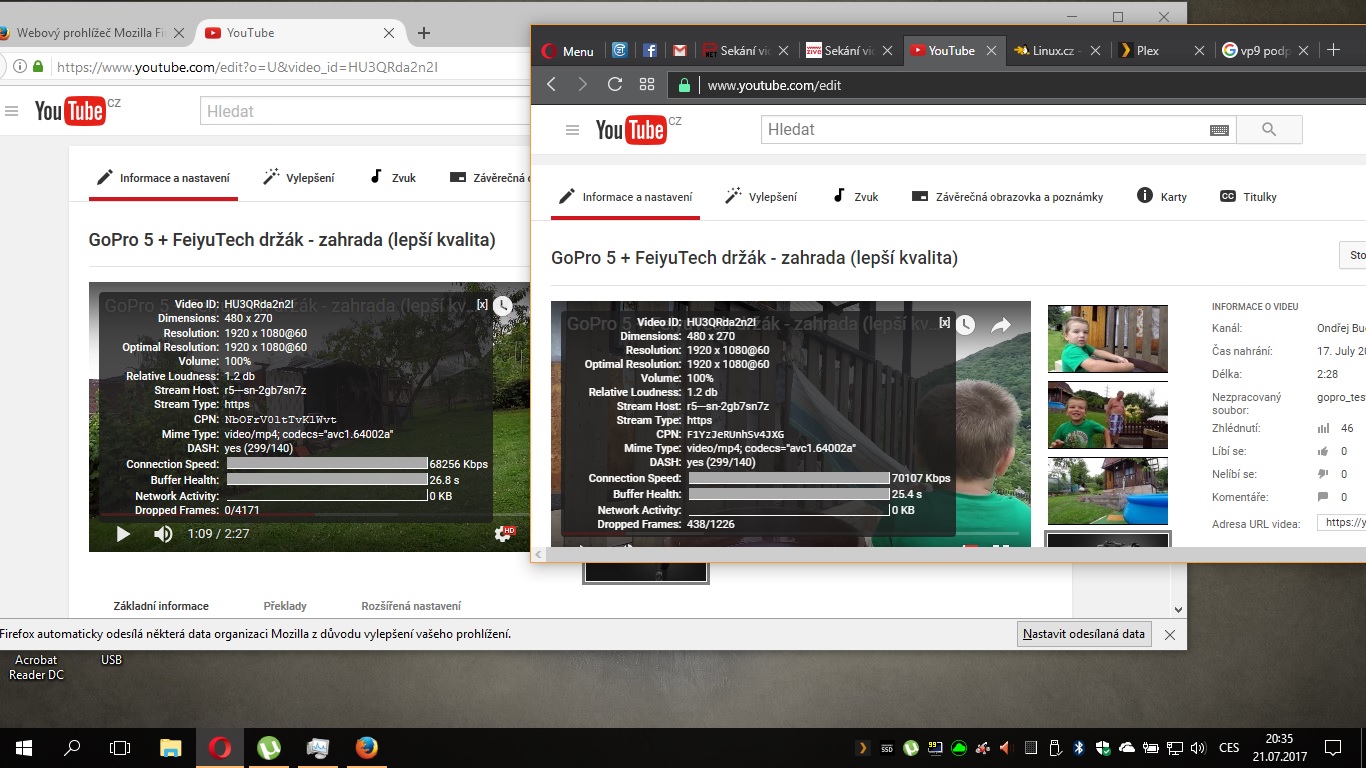Open Základní informace tab in Firefox

[x=161, y=606]
